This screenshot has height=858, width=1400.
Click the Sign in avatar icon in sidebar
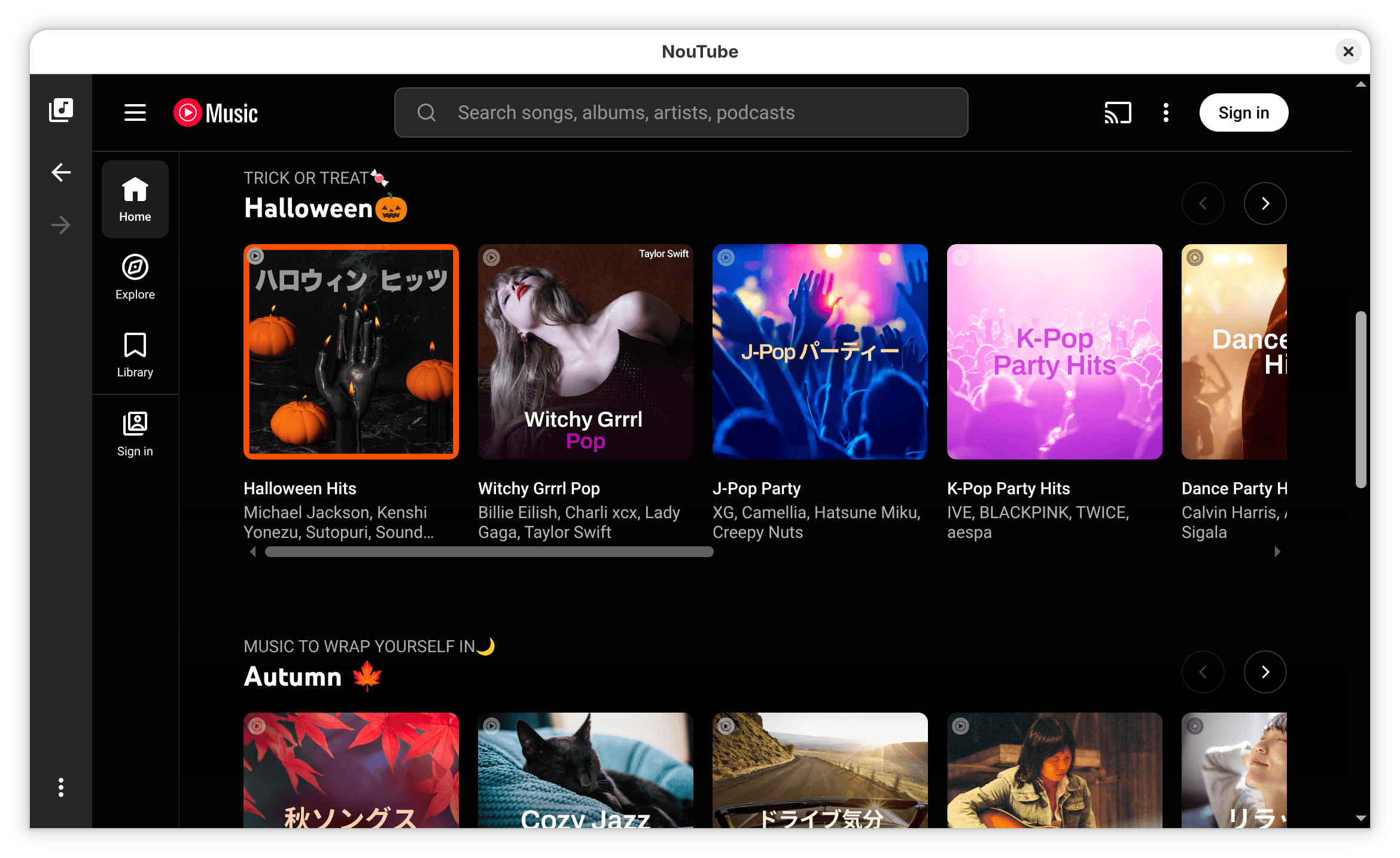coord(135,432)
